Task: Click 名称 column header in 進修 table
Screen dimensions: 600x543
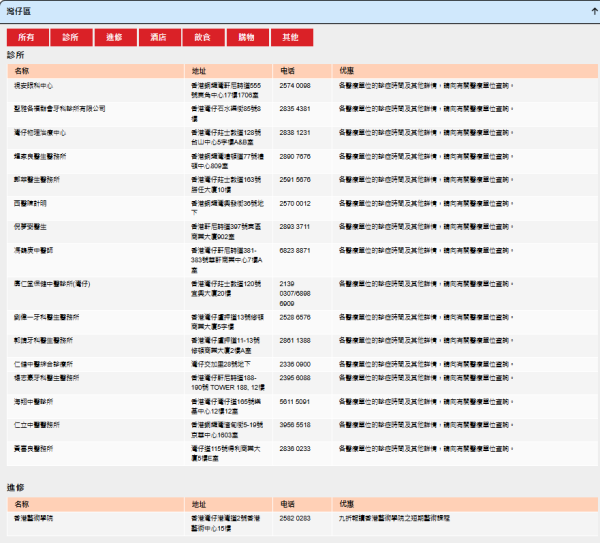Action: [22, 504]
